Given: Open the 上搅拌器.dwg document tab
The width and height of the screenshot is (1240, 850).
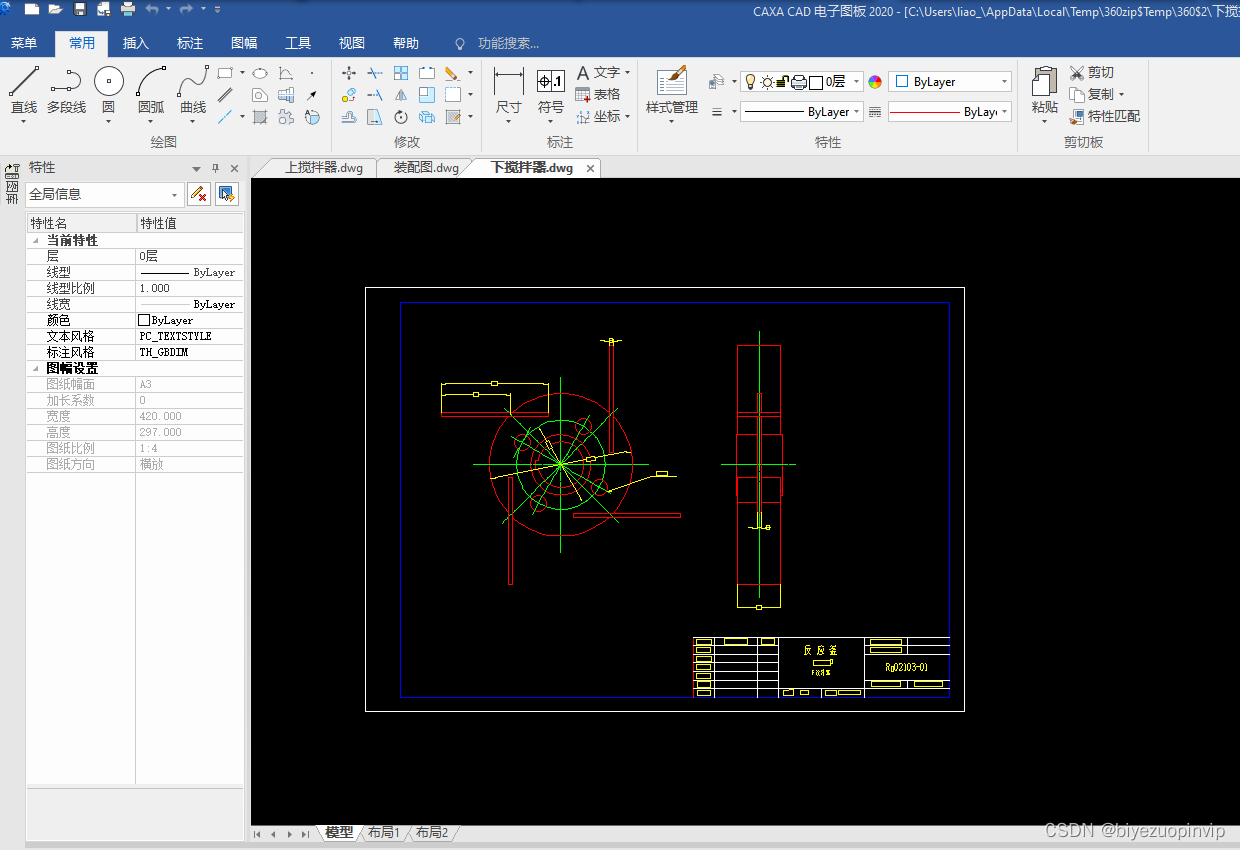Looking at the screenshot, I should point(324,168).
